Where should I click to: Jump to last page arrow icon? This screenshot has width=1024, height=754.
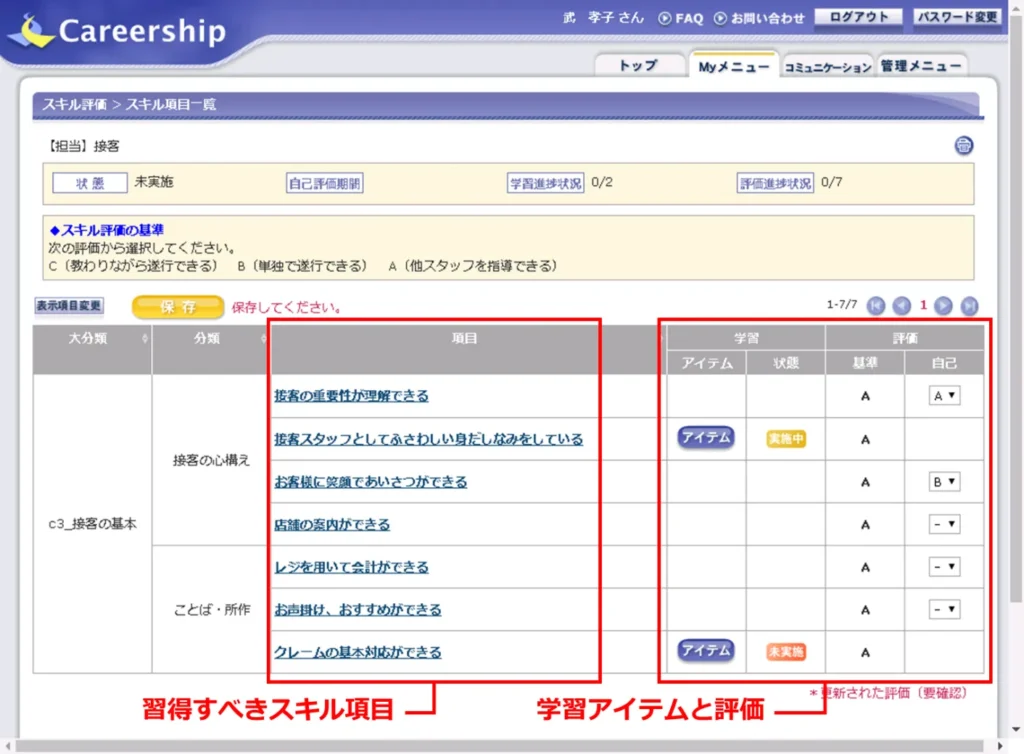tap(969, 306)
